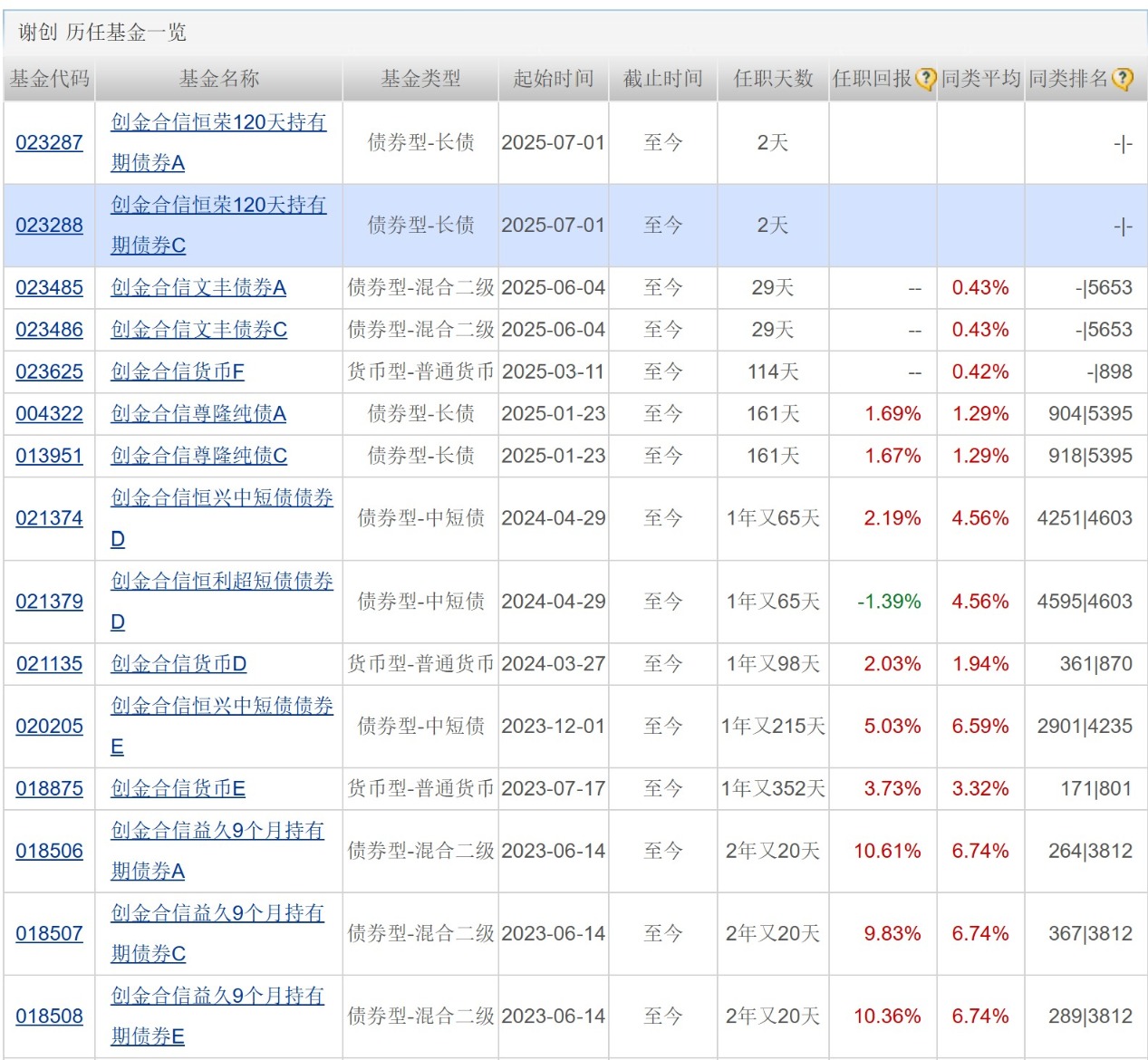Open 创金合信恒荣120天持有期债券C fund page
Image resolution: width=1148 pixels, height=1060 pixels.
(x=218, y=225)
